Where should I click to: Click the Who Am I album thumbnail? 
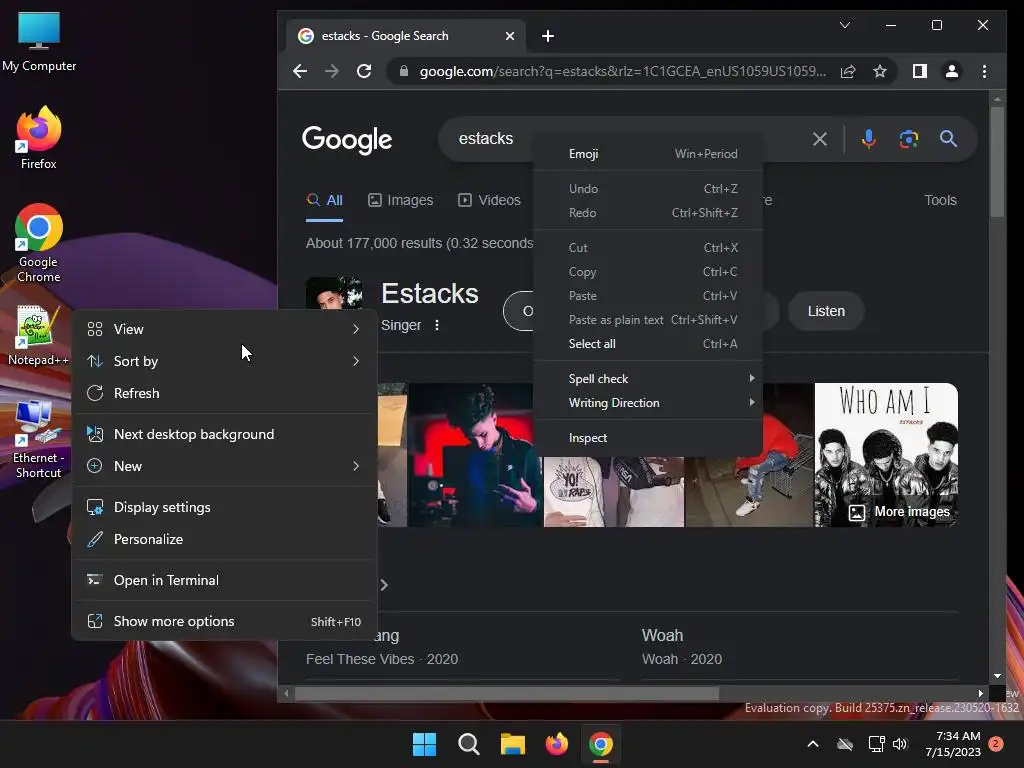point(886,455)
